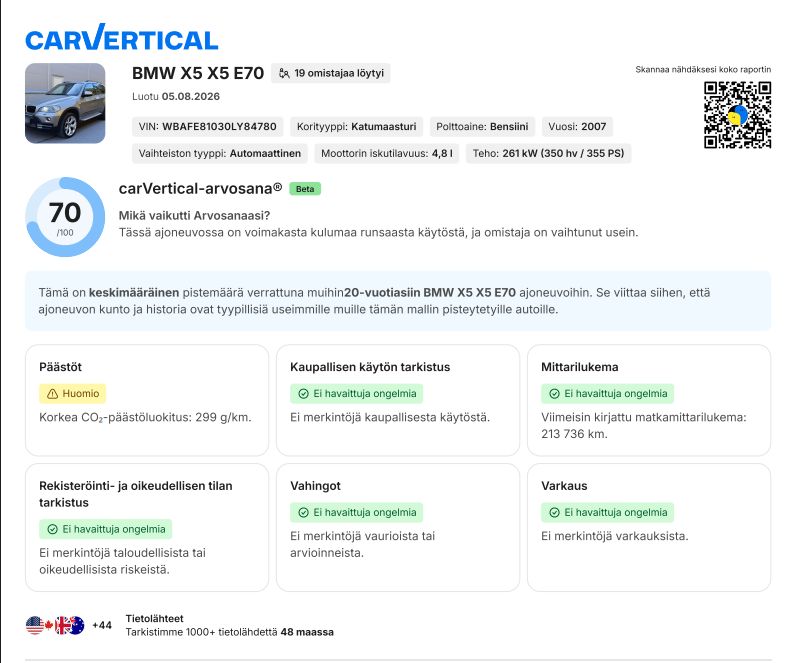Click the green Beta badge
This screenshot has height=663, width=793.
point(305,189)
